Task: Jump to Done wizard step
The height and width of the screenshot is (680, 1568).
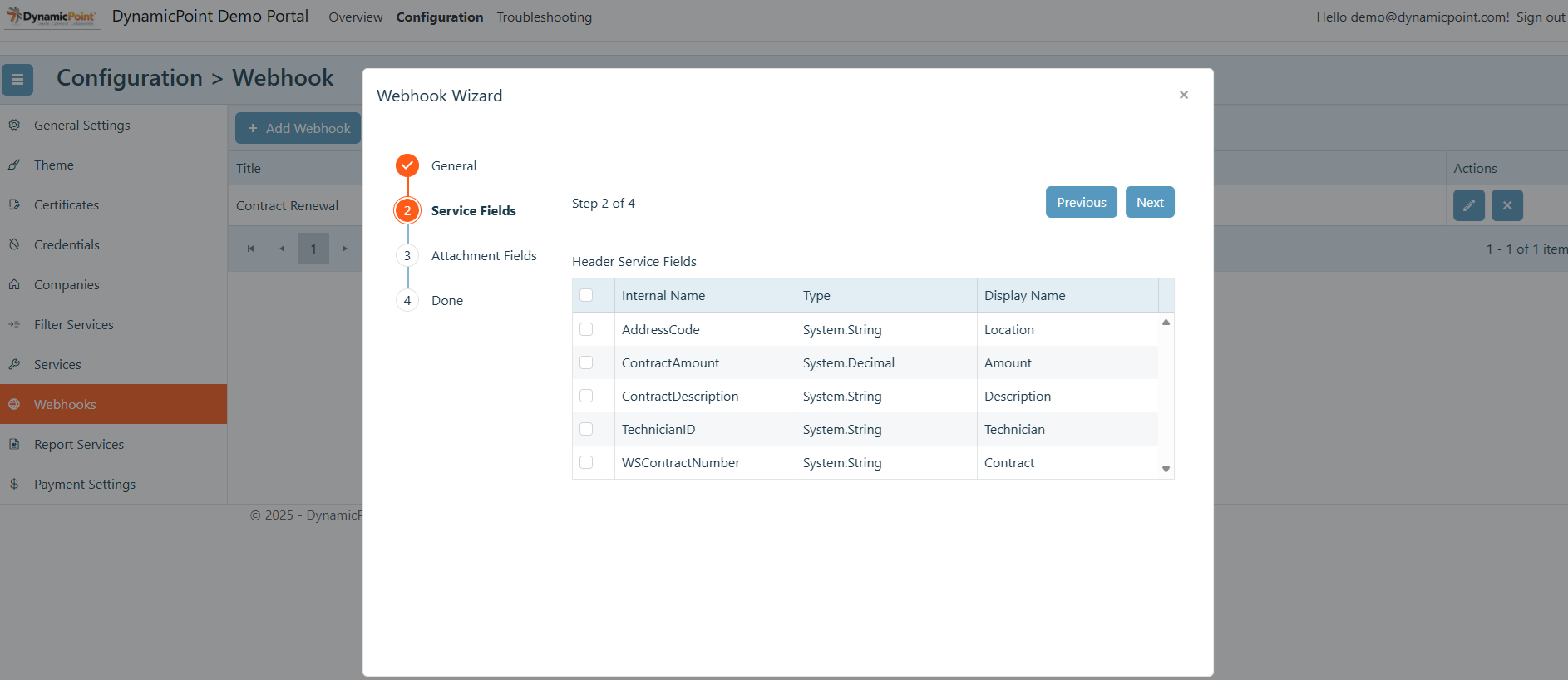Action: [447, 300]
